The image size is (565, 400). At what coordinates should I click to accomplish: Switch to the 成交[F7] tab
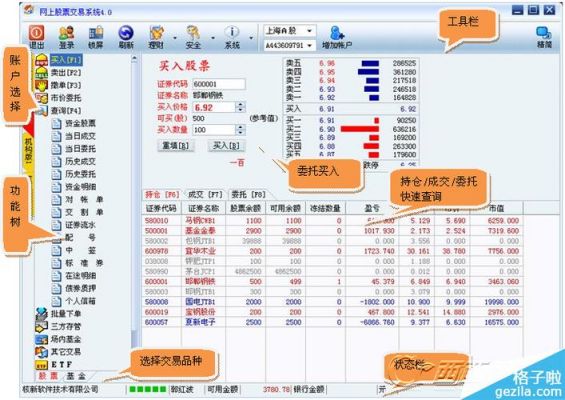tap(205, 195)
